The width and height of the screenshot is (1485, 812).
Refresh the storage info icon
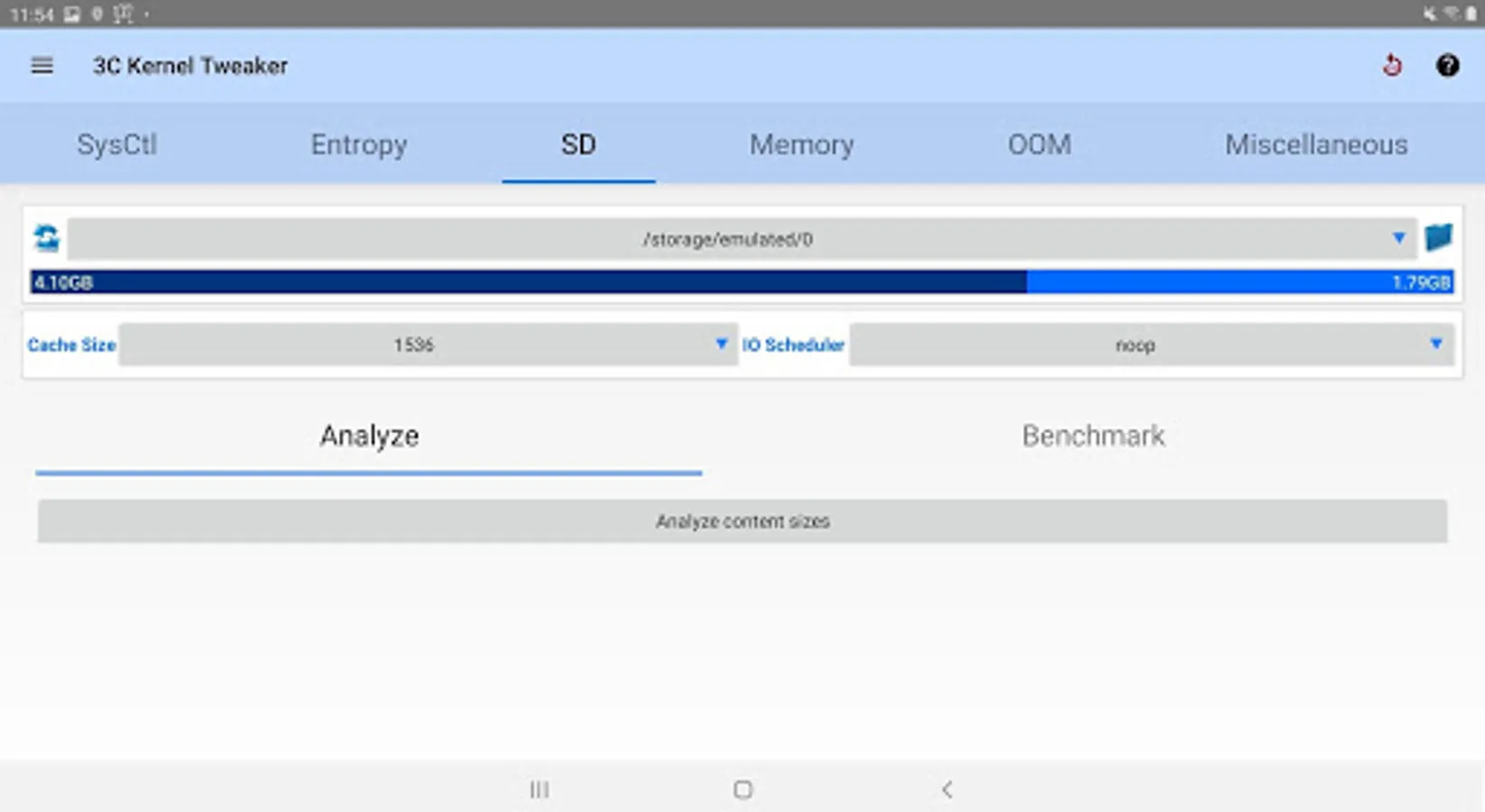(x=47, y=238)
